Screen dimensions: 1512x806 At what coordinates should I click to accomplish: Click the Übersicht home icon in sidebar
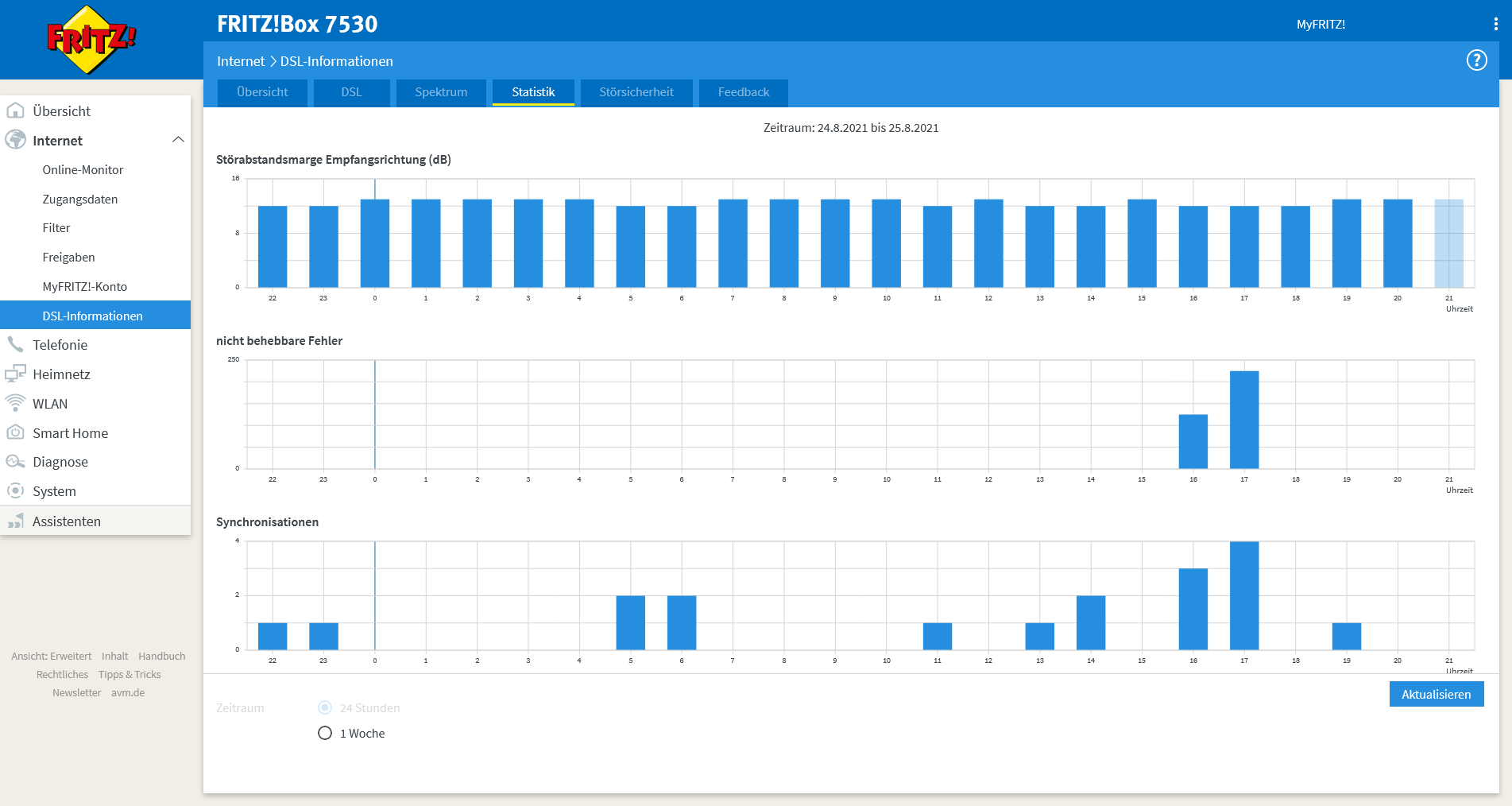tap(15, 111)
